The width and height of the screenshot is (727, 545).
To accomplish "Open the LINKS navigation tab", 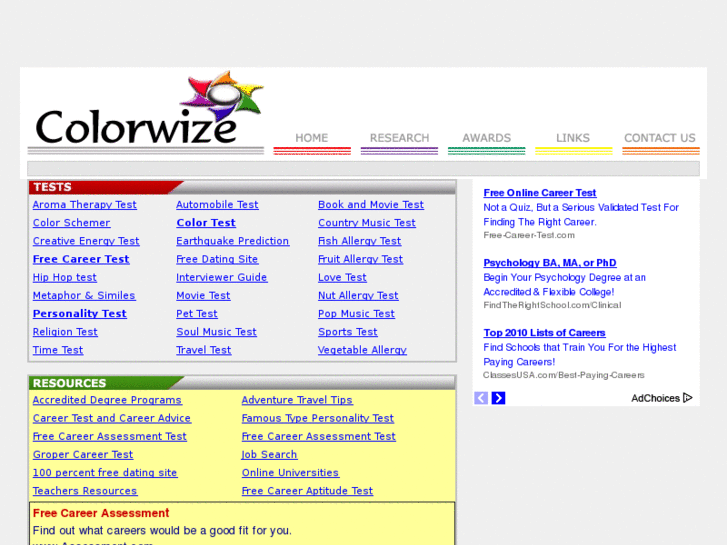I will tap(573, 138).
